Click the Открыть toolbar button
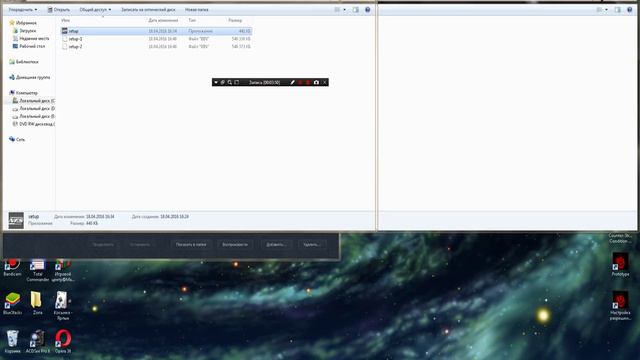The height and width of the screenshot is (360, 640). [58, 9]
